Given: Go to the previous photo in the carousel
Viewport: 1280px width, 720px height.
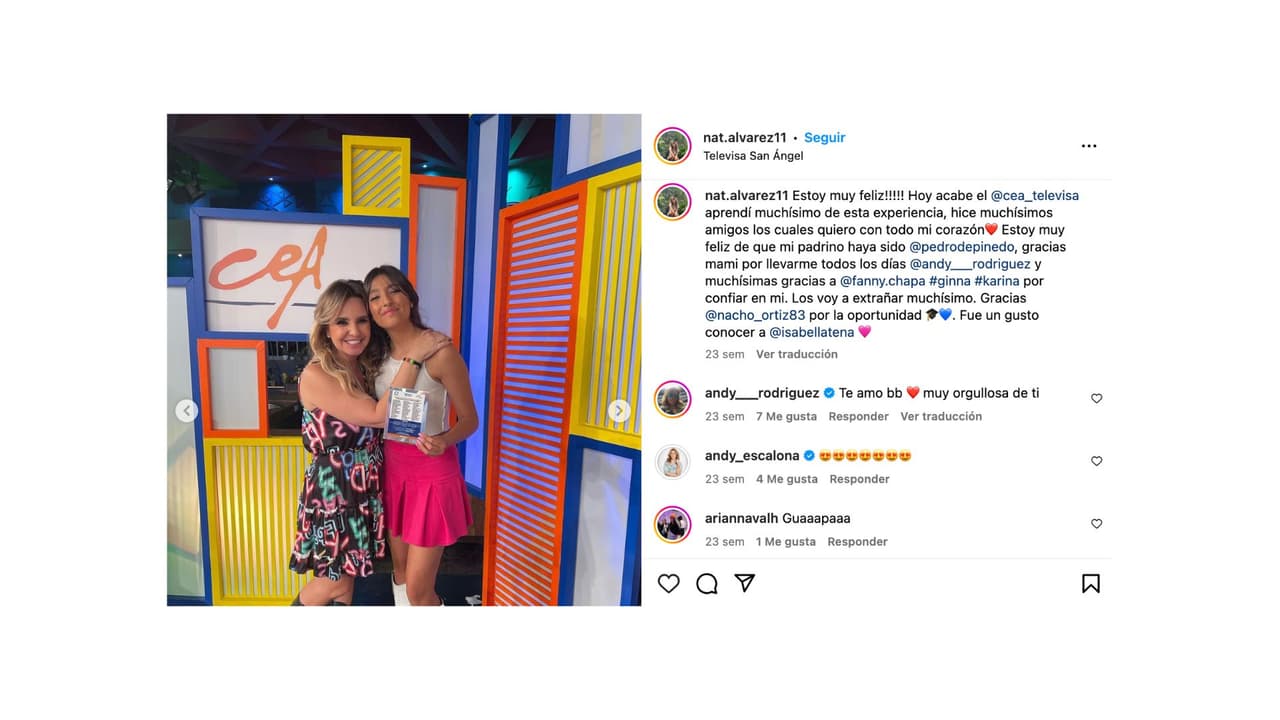Looking at the screenshot, I should (x=187, y=410).
